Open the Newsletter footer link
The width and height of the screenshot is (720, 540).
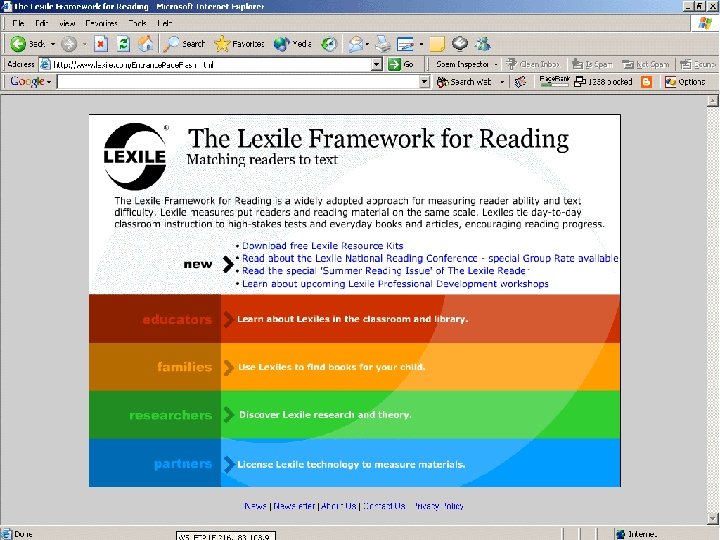(x=294, y=506)
